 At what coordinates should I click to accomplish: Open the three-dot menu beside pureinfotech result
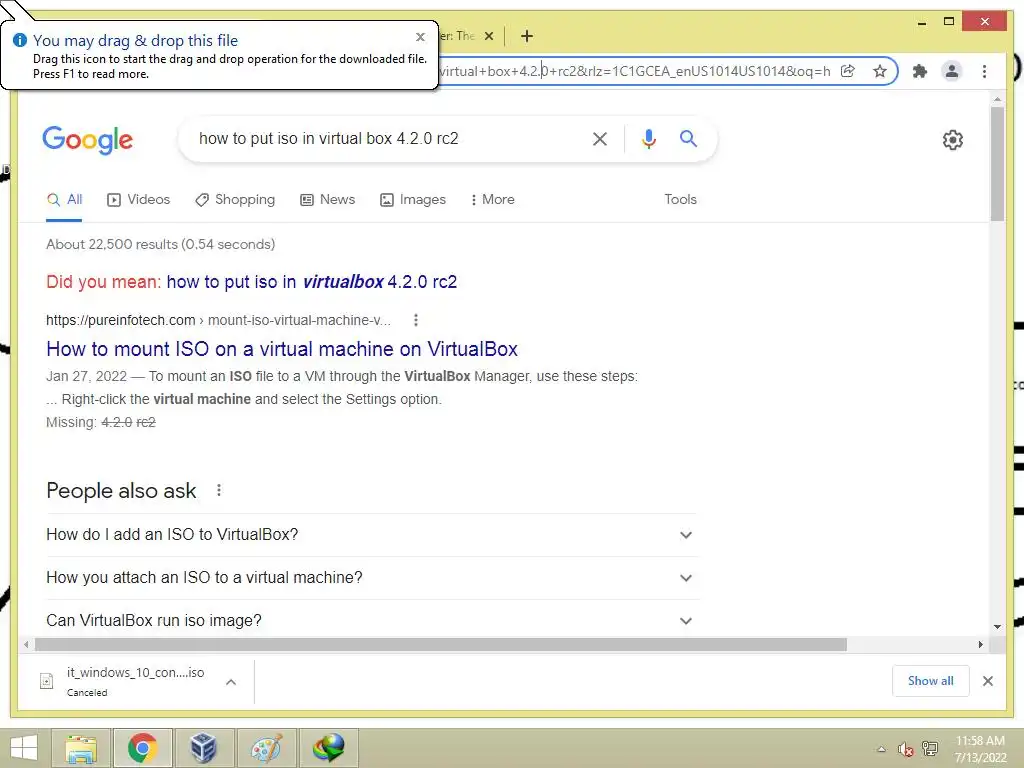click(416, 320)
